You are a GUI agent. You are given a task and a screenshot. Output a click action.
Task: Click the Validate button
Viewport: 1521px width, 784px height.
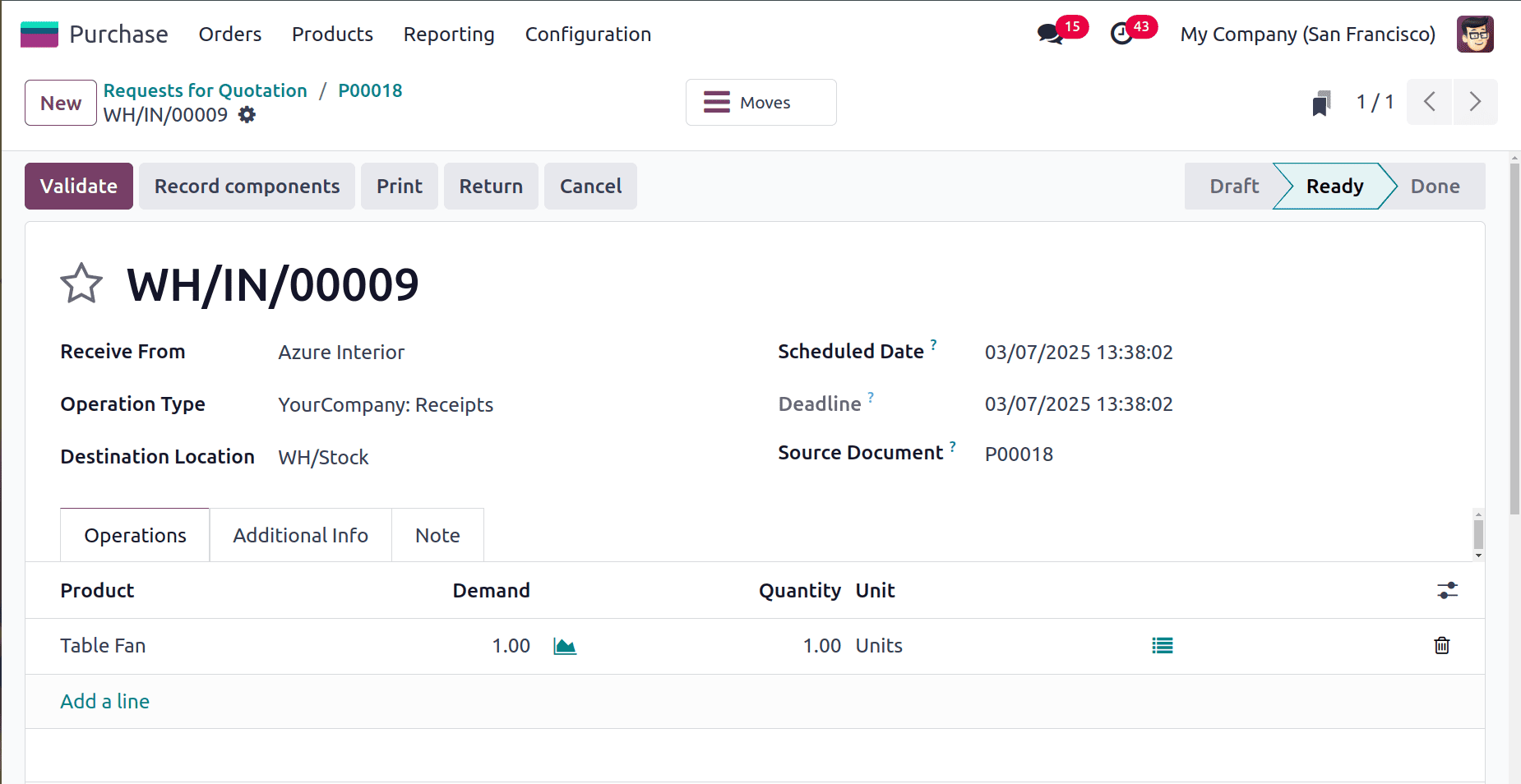(79, 187)
